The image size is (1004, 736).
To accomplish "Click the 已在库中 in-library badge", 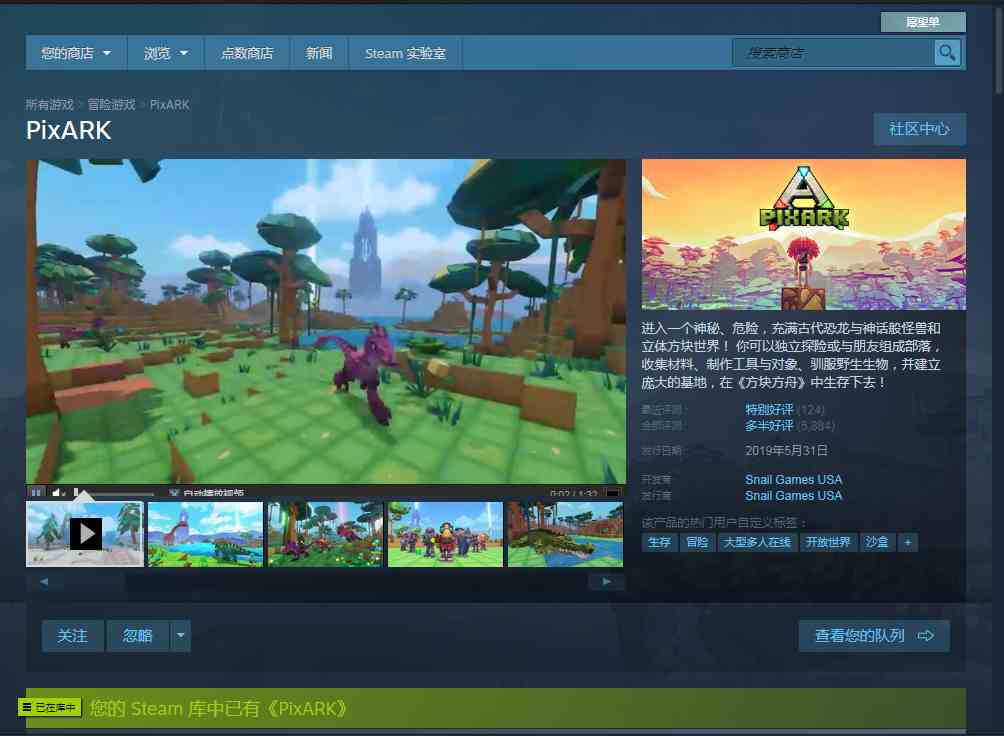I will [49, 707].
